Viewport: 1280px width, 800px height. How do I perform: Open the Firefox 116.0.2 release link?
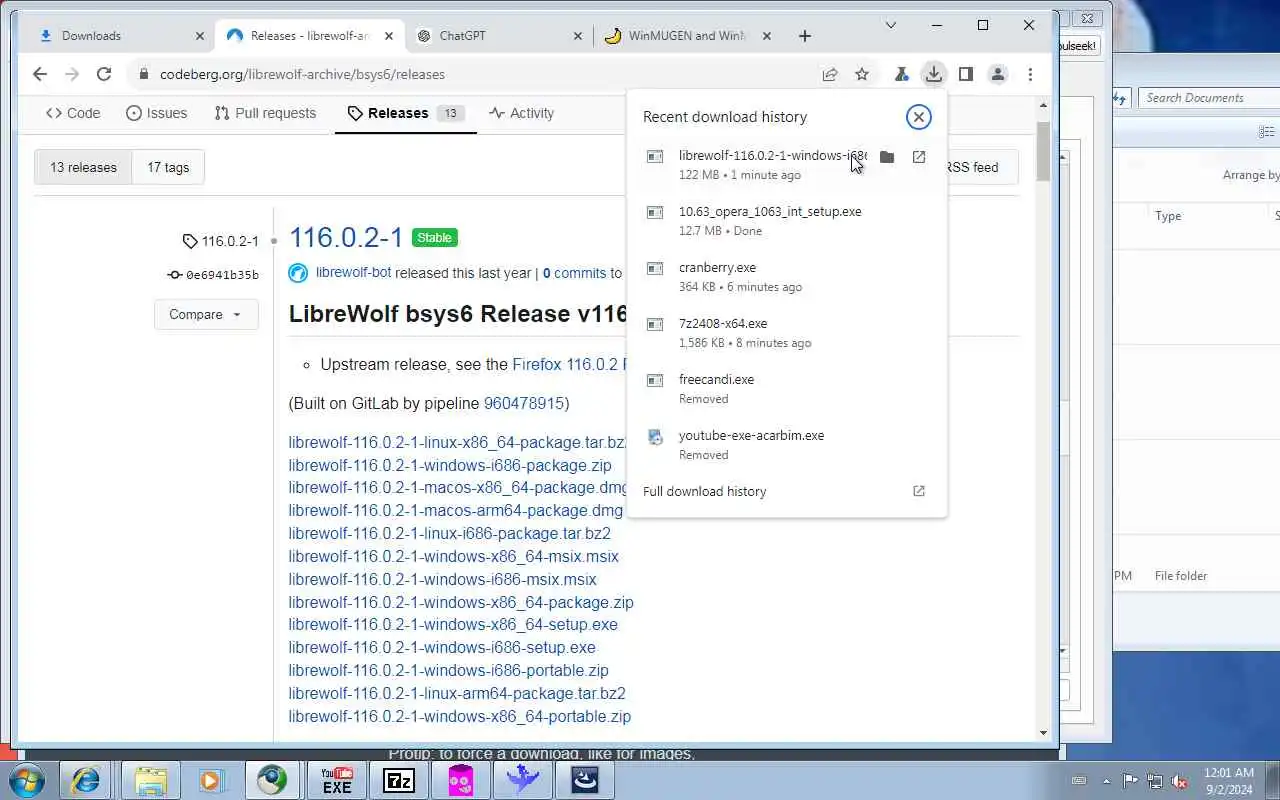point(569,365)
